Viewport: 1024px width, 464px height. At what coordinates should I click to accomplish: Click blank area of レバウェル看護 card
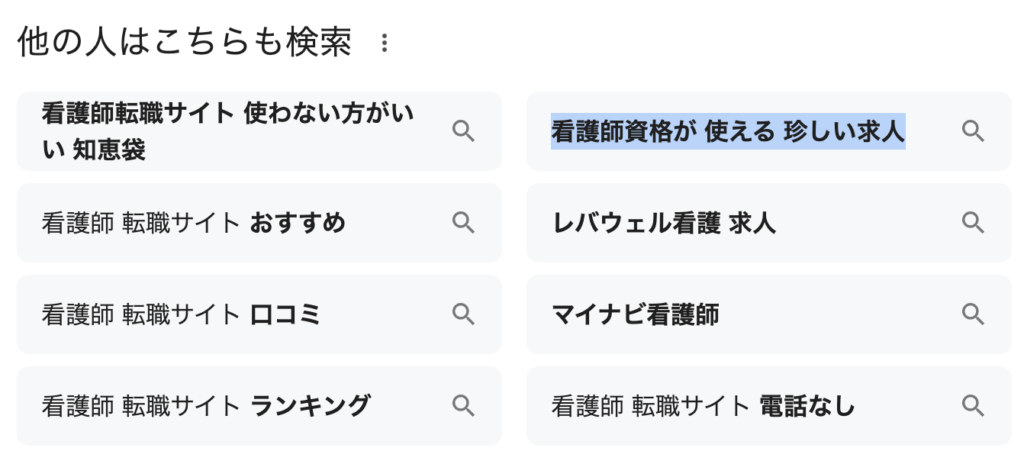(862, 223)
